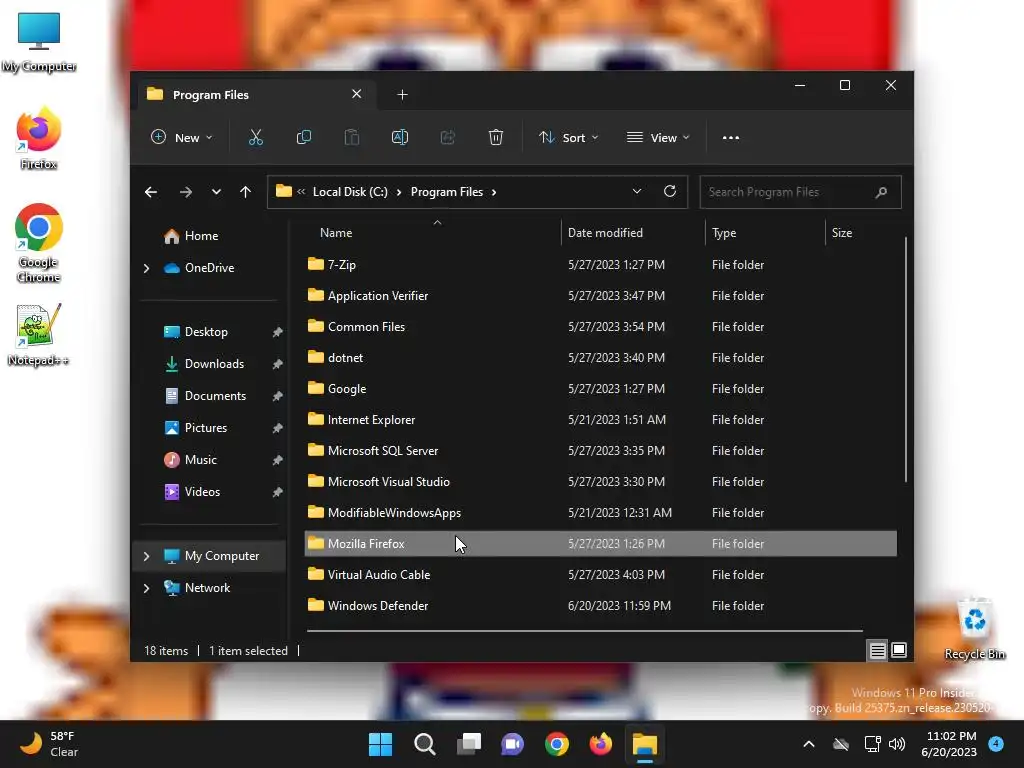Go forward with the right arrow
Screen dimensions: 1024x768
(x=185, y=192)
